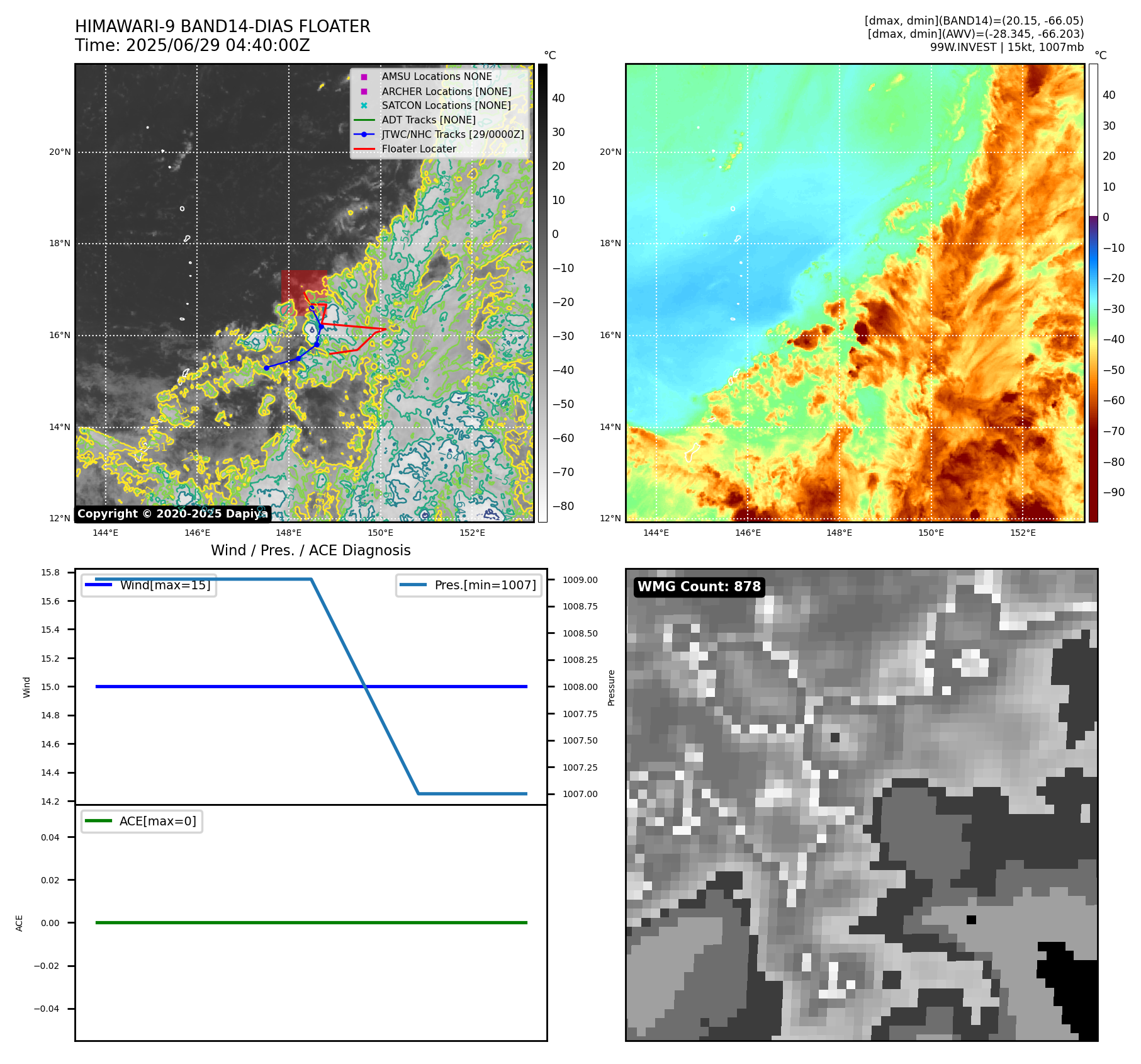
Task: Click the Wind[max=15] legend text
Action: pos(165,585)
